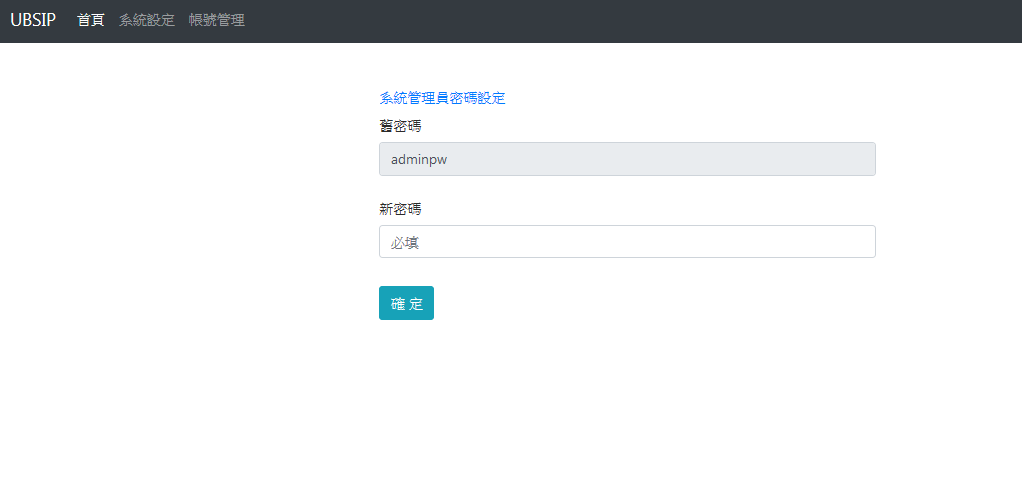Viewport: 1022px width, 495px height.
Task: Expand the 系統設定 navigation item
Action: pos(146,20)
